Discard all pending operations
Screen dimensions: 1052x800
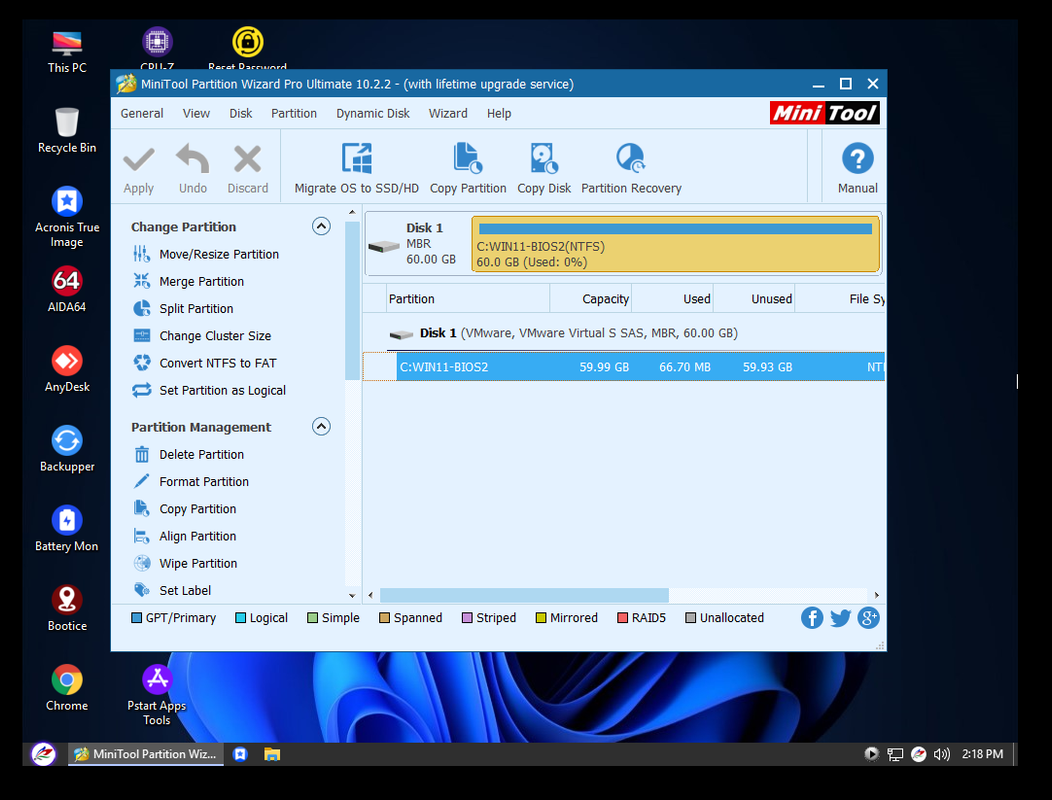coord(248,170)
